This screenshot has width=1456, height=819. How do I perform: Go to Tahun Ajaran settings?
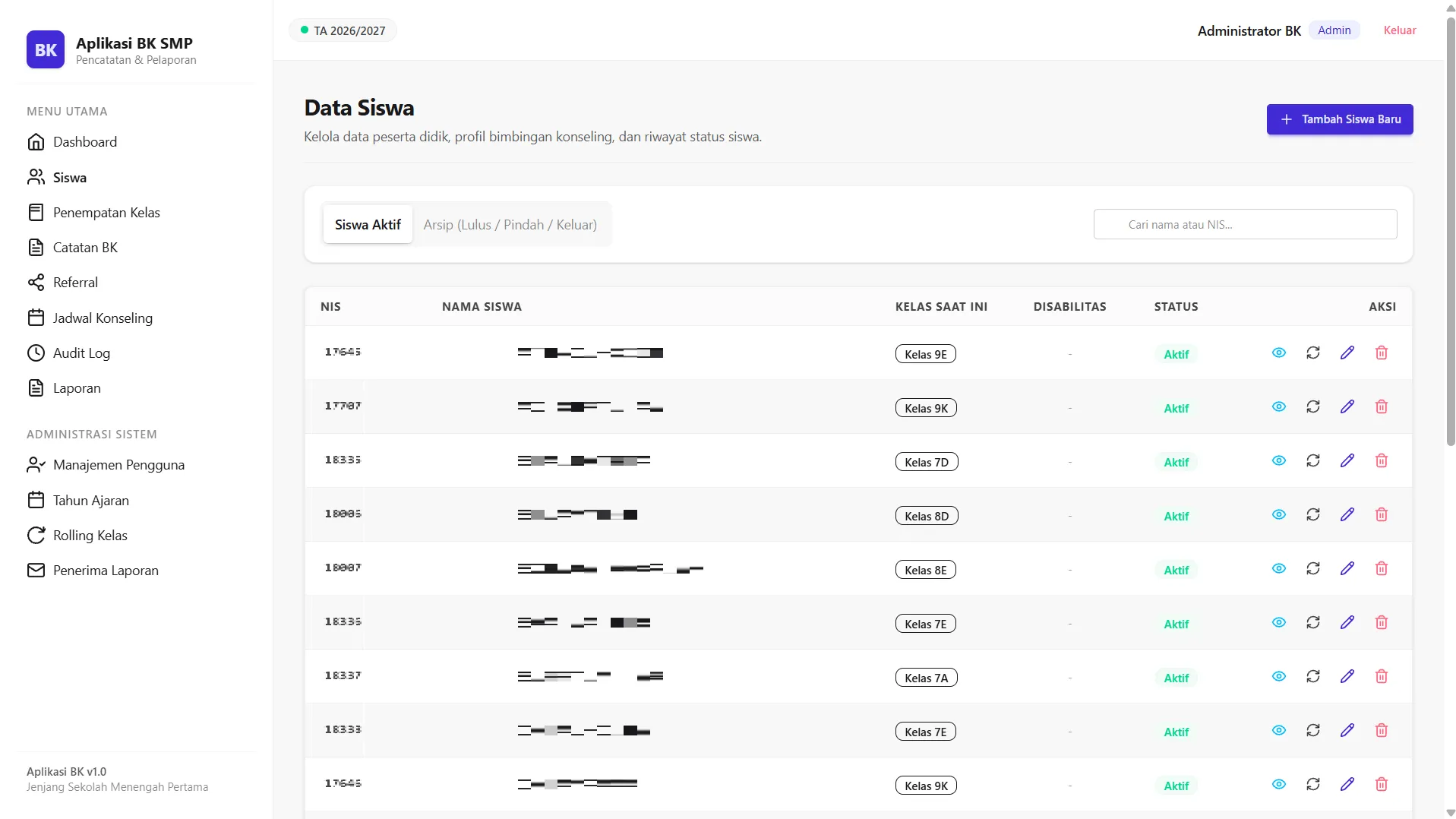coord(78,501)
